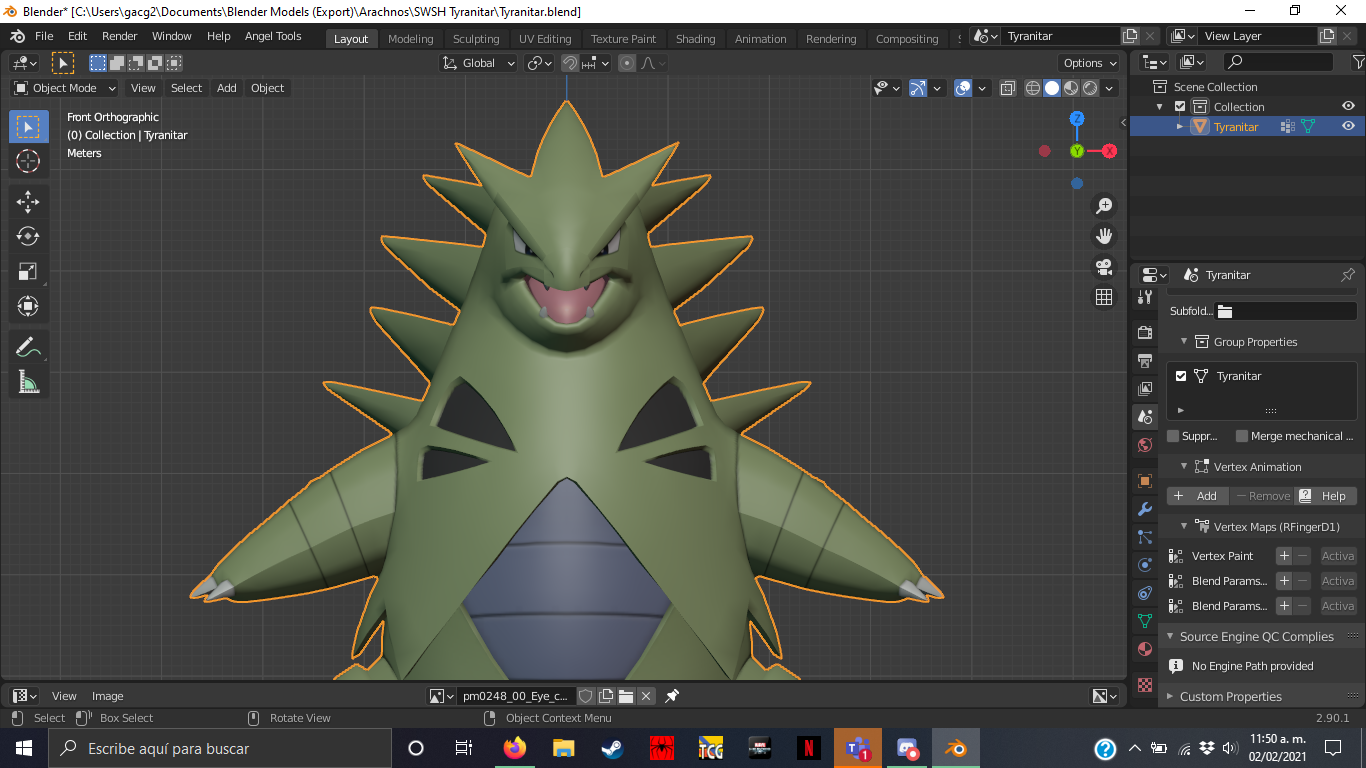The image size is (1366, 768).
Task: Open the Angel Tools menu
Action: tap(273, 36)
